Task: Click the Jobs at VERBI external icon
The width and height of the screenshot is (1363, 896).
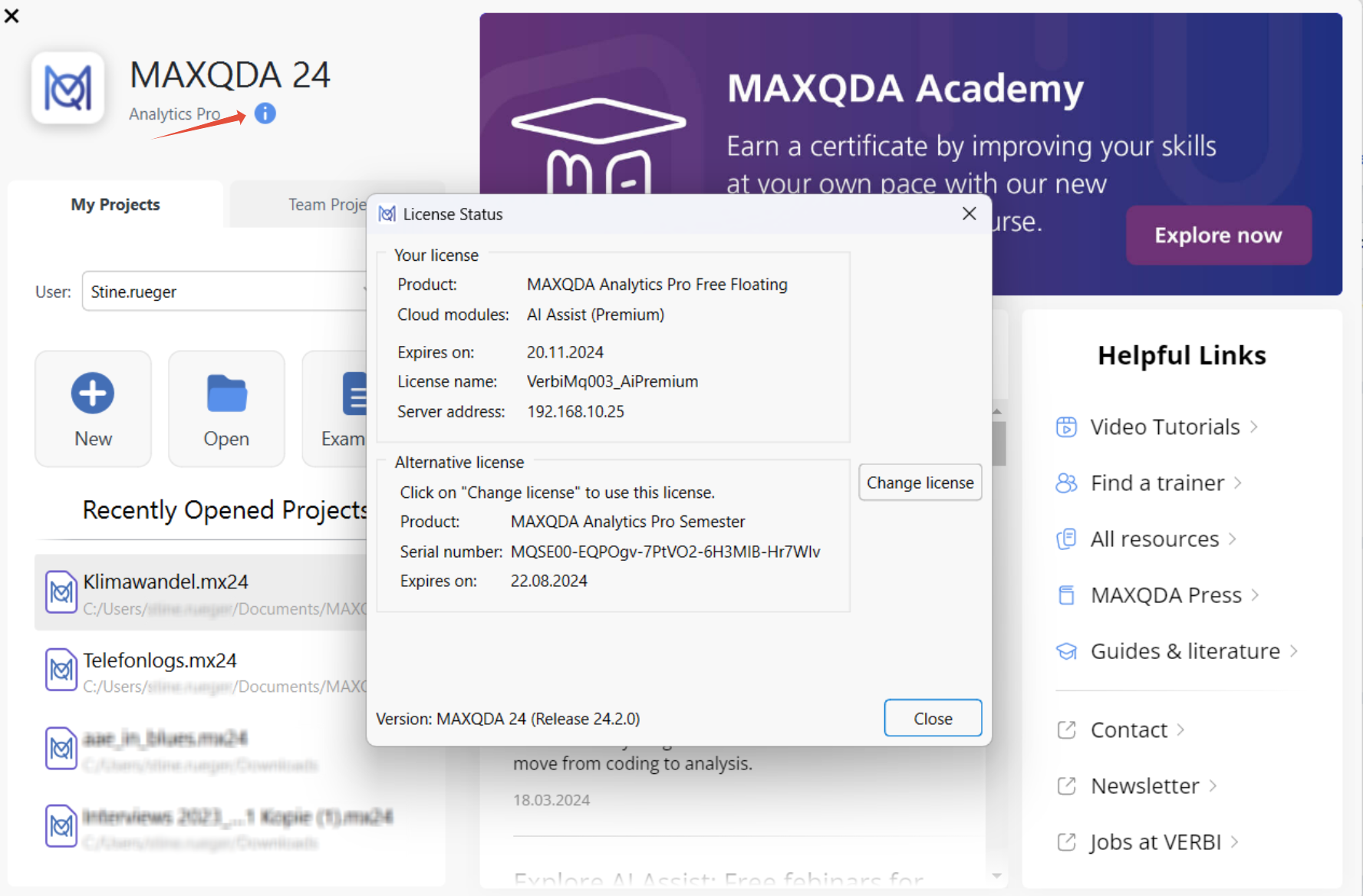Action: pyautogui.click(x=1066, y=842)
